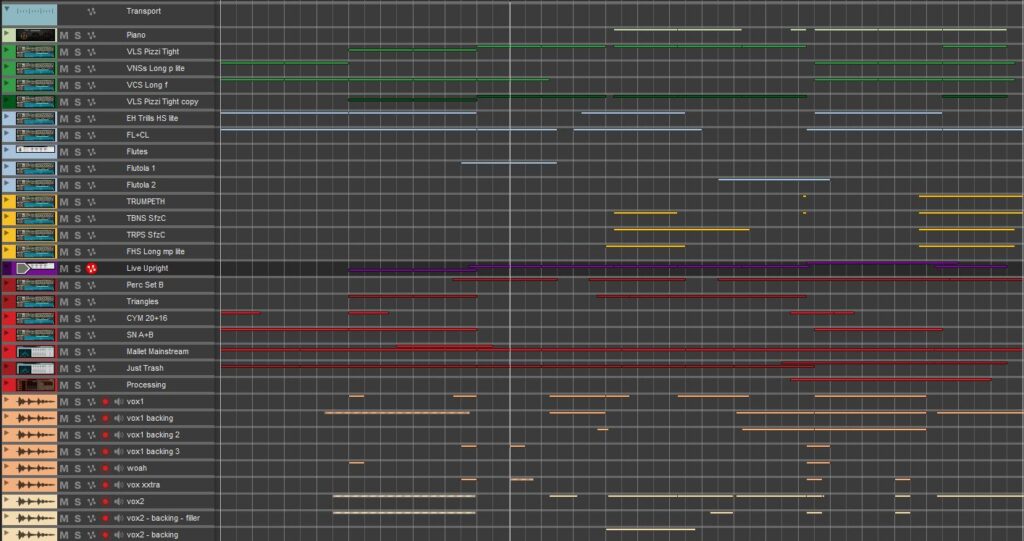Expand the VLS Pizzi Tight copy track
Screen dimensions: 1024x541
(7, 99)
